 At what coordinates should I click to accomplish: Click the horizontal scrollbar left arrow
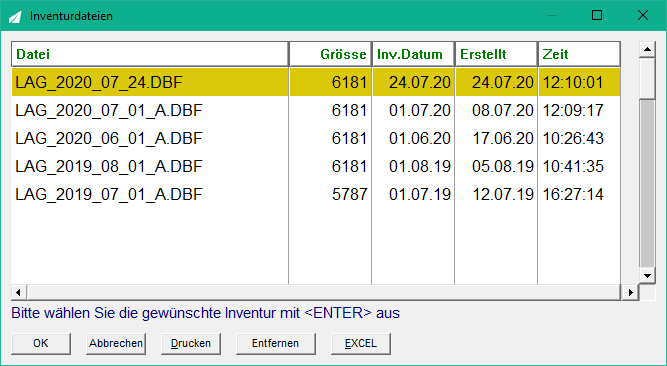(18, 292)
